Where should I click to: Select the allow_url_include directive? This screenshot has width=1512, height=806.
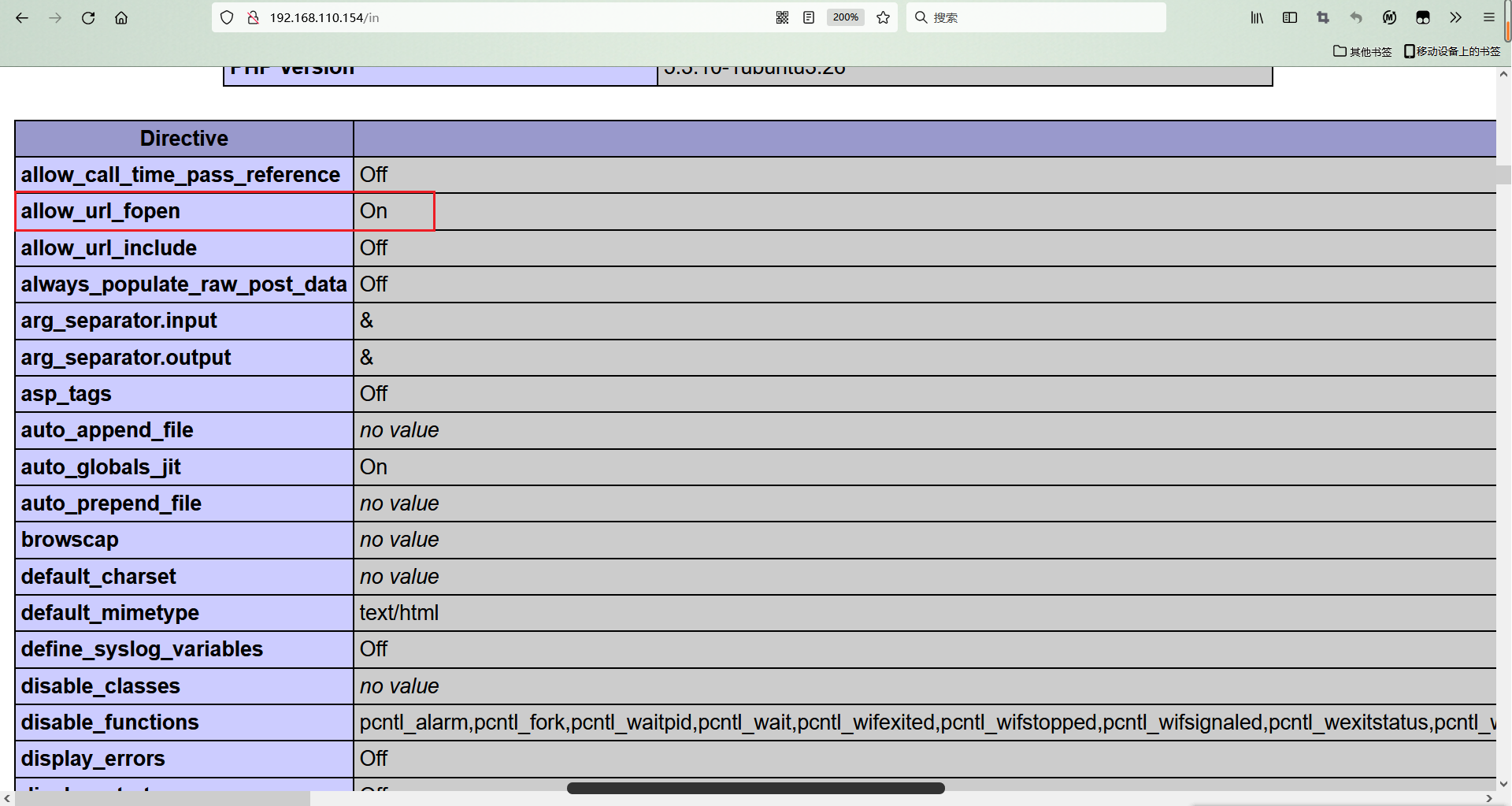[x=109, y=248]
